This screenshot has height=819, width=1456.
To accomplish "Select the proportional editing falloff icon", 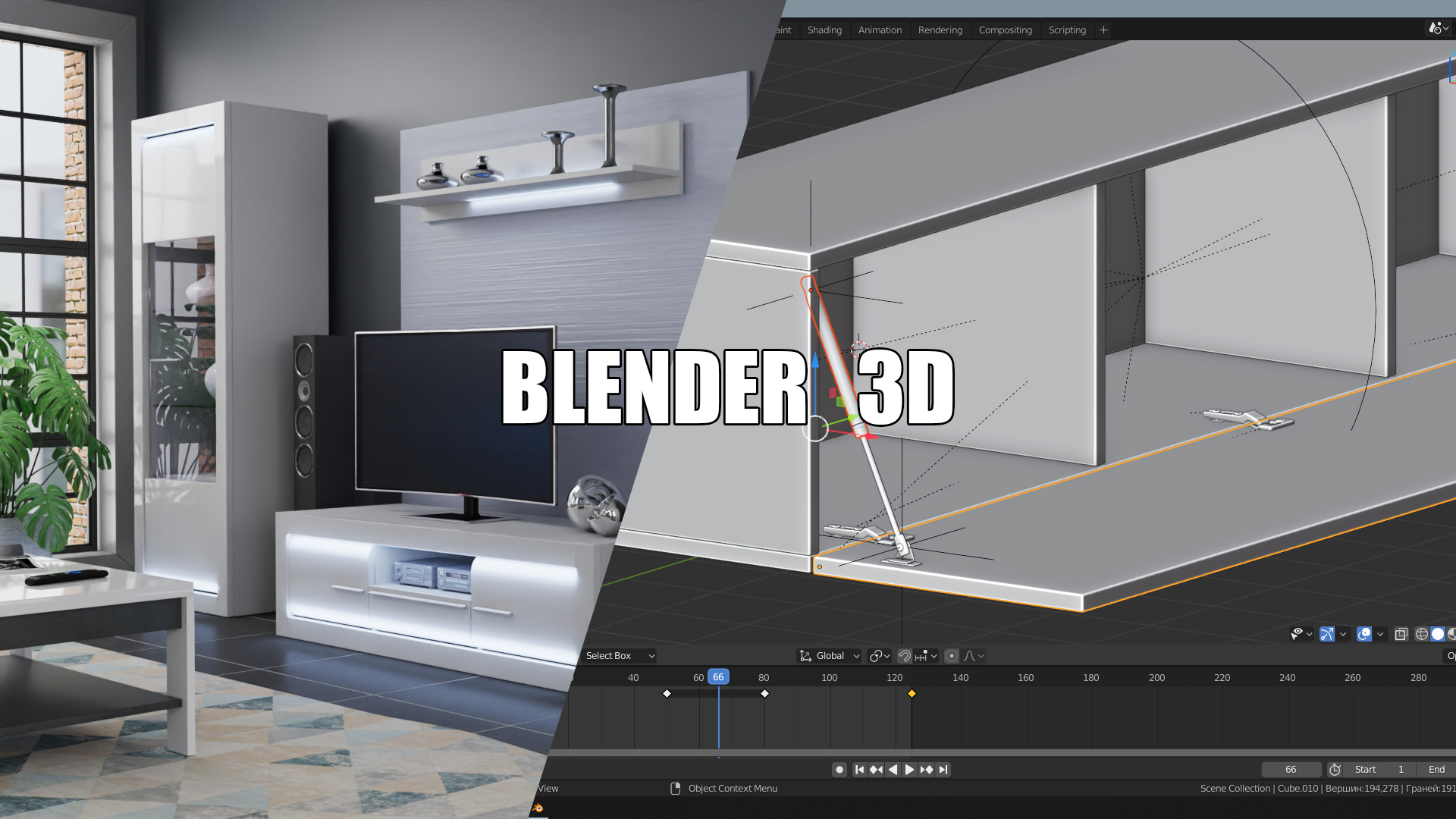I will click(x=971, y=655).
